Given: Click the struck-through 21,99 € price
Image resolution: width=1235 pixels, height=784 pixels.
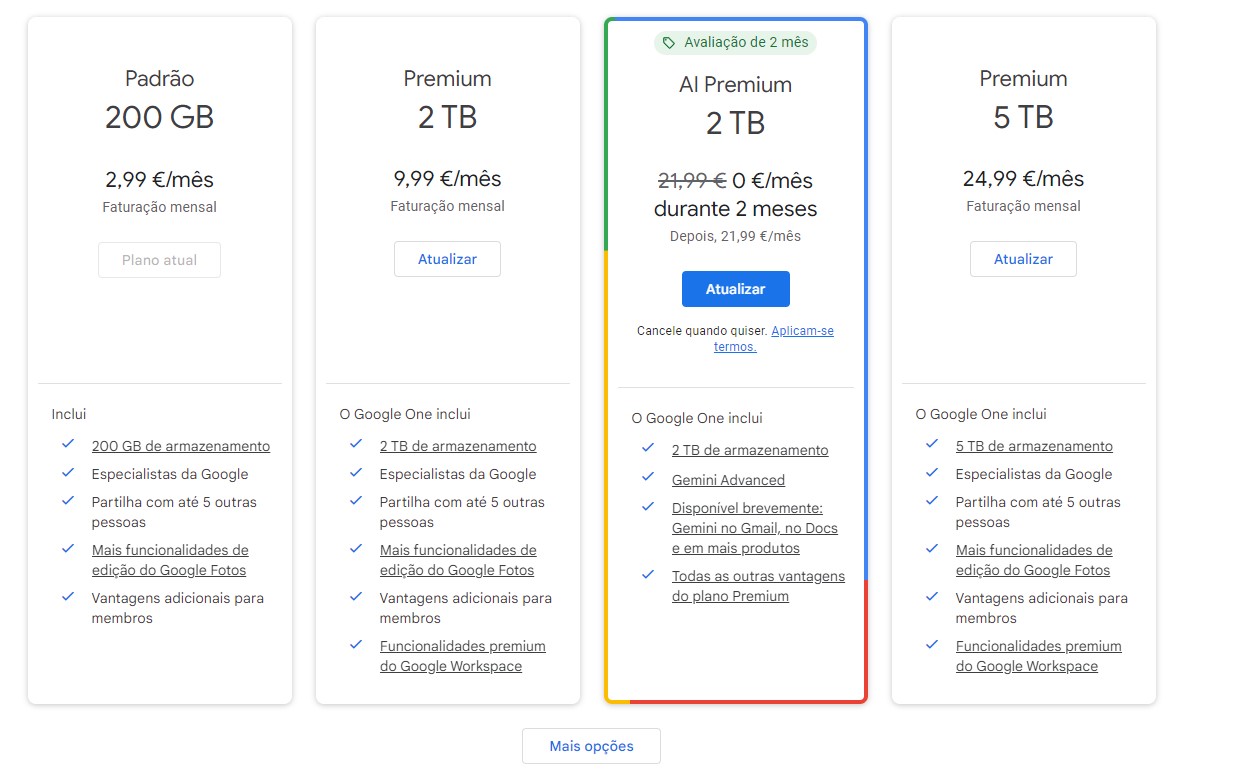Looking at the screenshot, I should point(692,181).
